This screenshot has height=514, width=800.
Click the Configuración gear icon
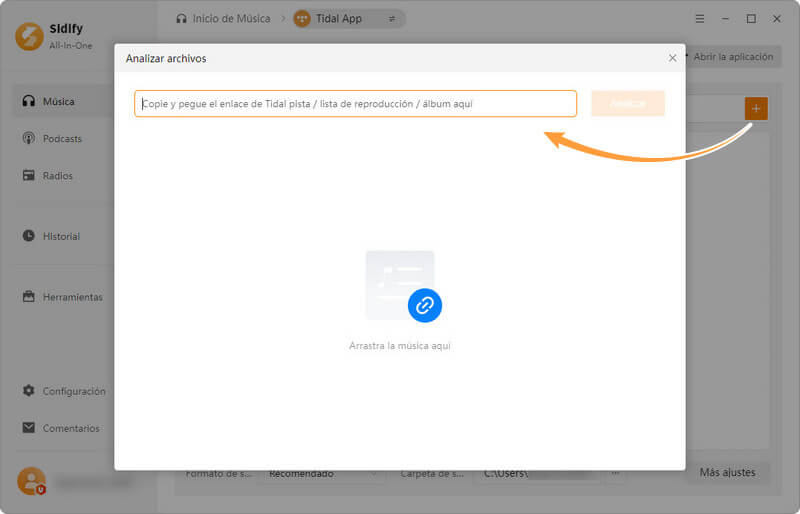[29, 391]
